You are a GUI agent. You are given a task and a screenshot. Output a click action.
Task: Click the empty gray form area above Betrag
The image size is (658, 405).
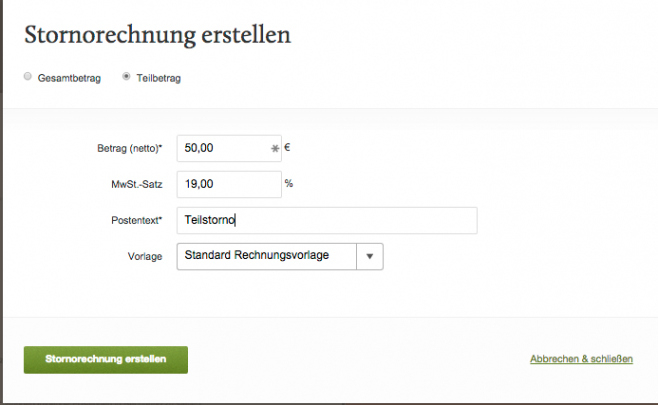[x=330, y=122]
